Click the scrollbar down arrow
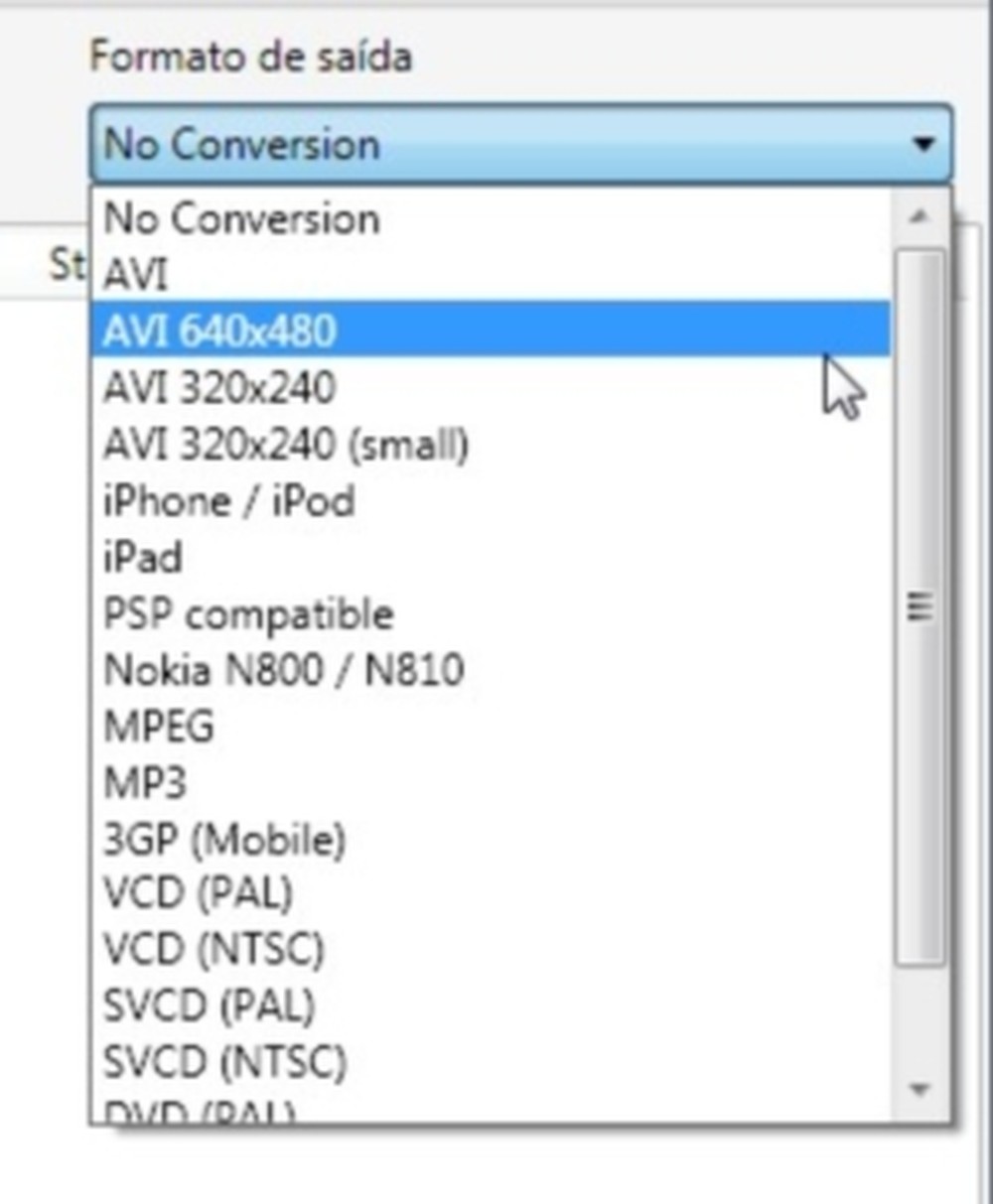 pos(920,1090)
